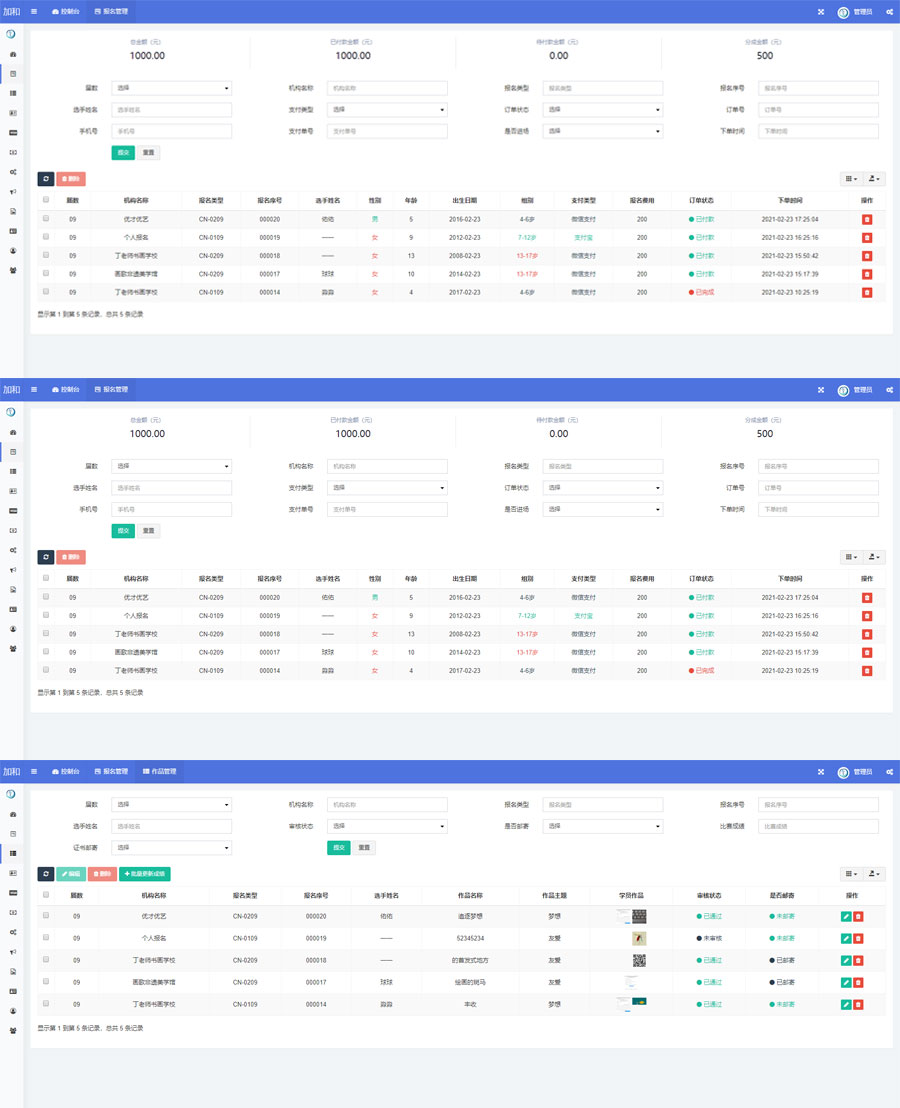Tick the select-all header checkbox in the middle screen's table
The image size is (900, 1108).
[46, 578]
